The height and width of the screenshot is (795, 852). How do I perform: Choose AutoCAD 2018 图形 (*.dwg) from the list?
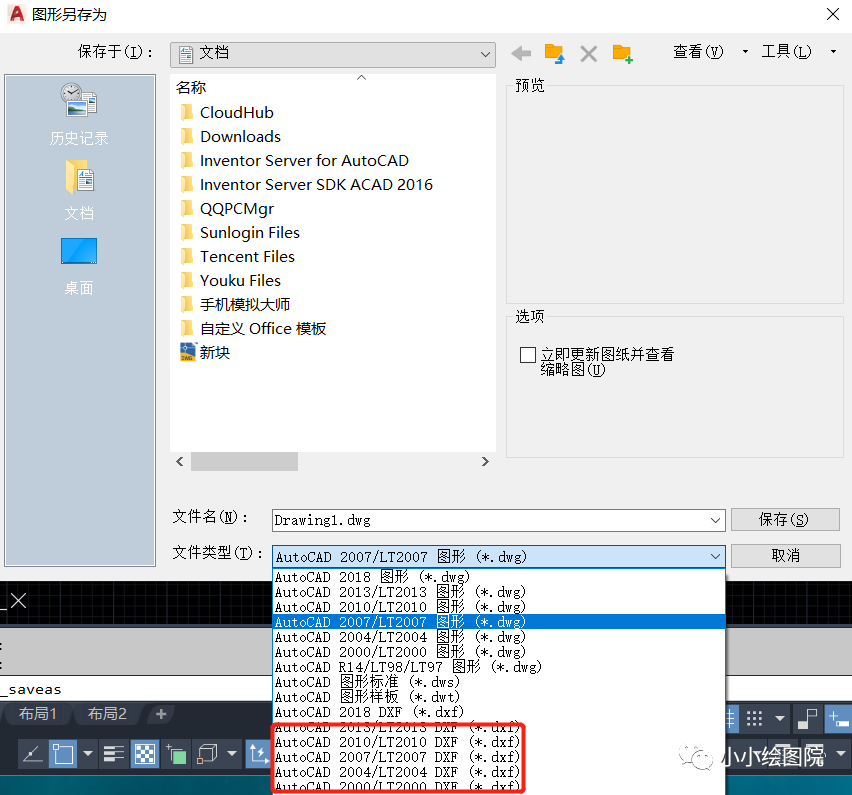click(498, 577)
